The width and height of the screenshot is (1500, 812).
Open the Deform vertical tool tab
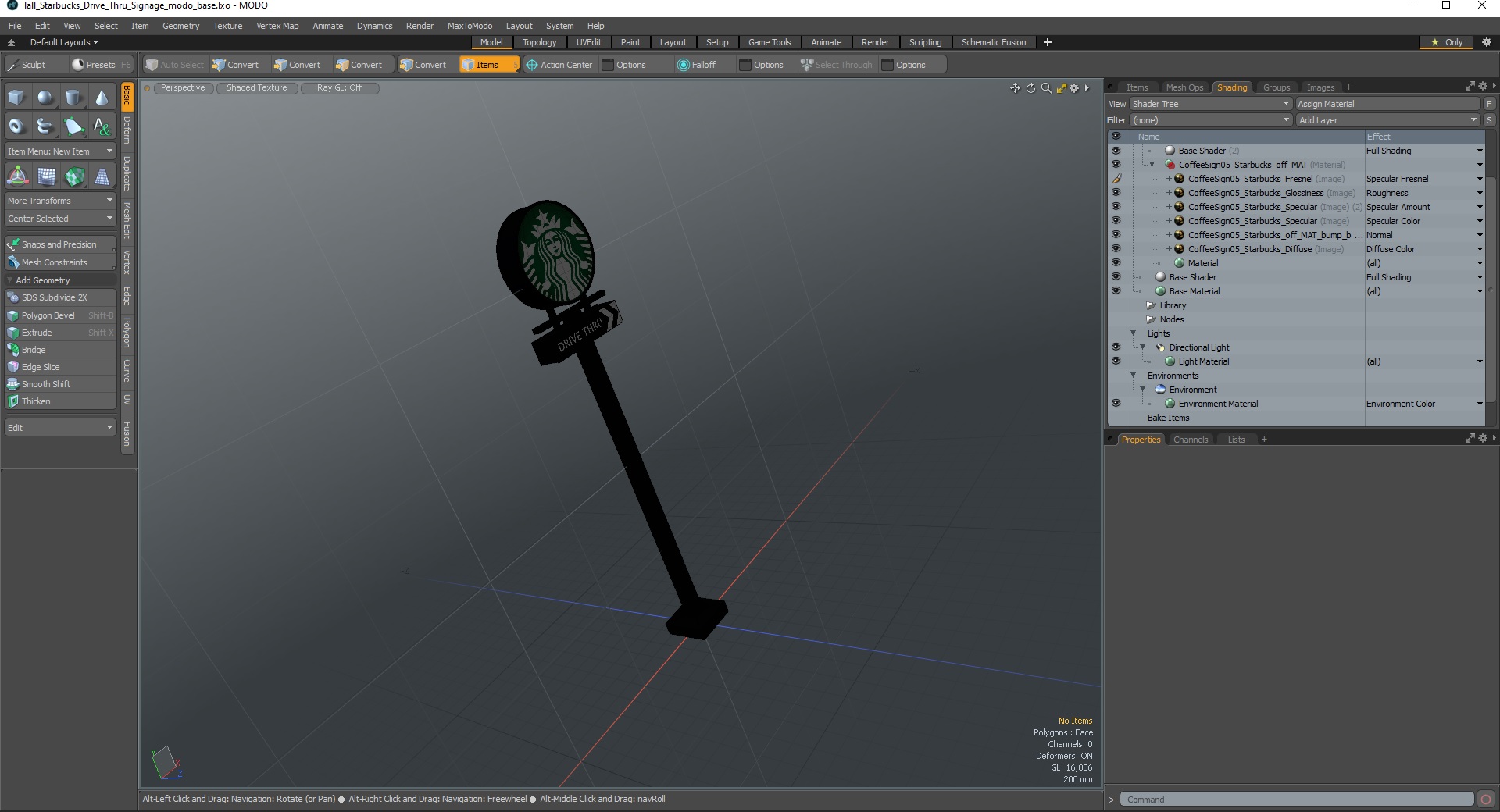pyautogui.click(x=127, y=130)
